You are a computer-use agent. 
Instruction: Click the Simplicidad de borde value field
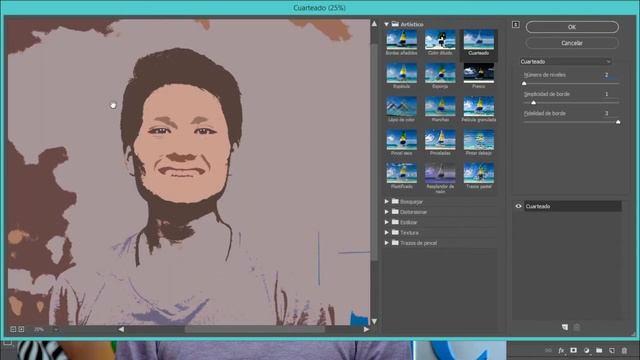(x=607, y=94)
